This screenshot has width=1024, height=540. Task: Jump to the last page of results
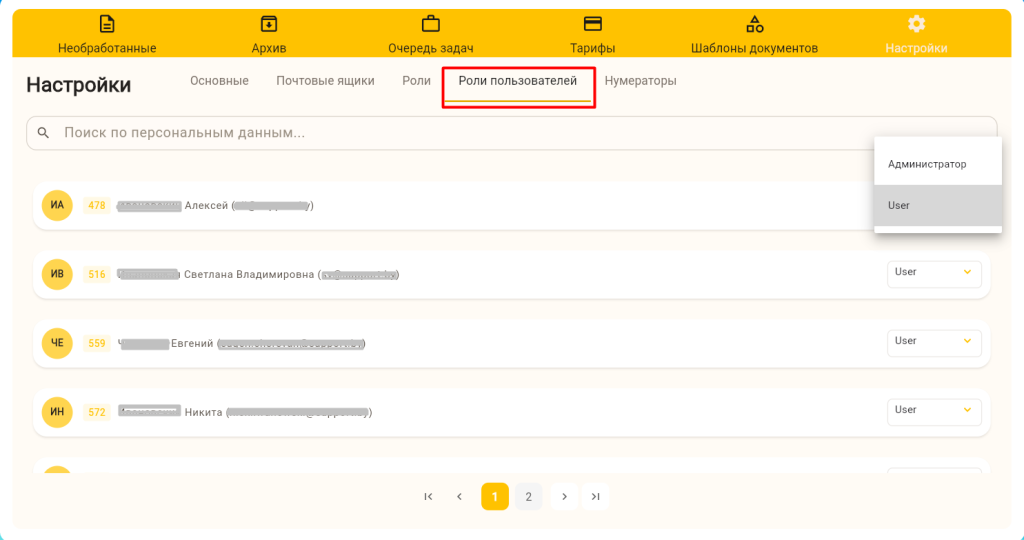pos(596,496)
